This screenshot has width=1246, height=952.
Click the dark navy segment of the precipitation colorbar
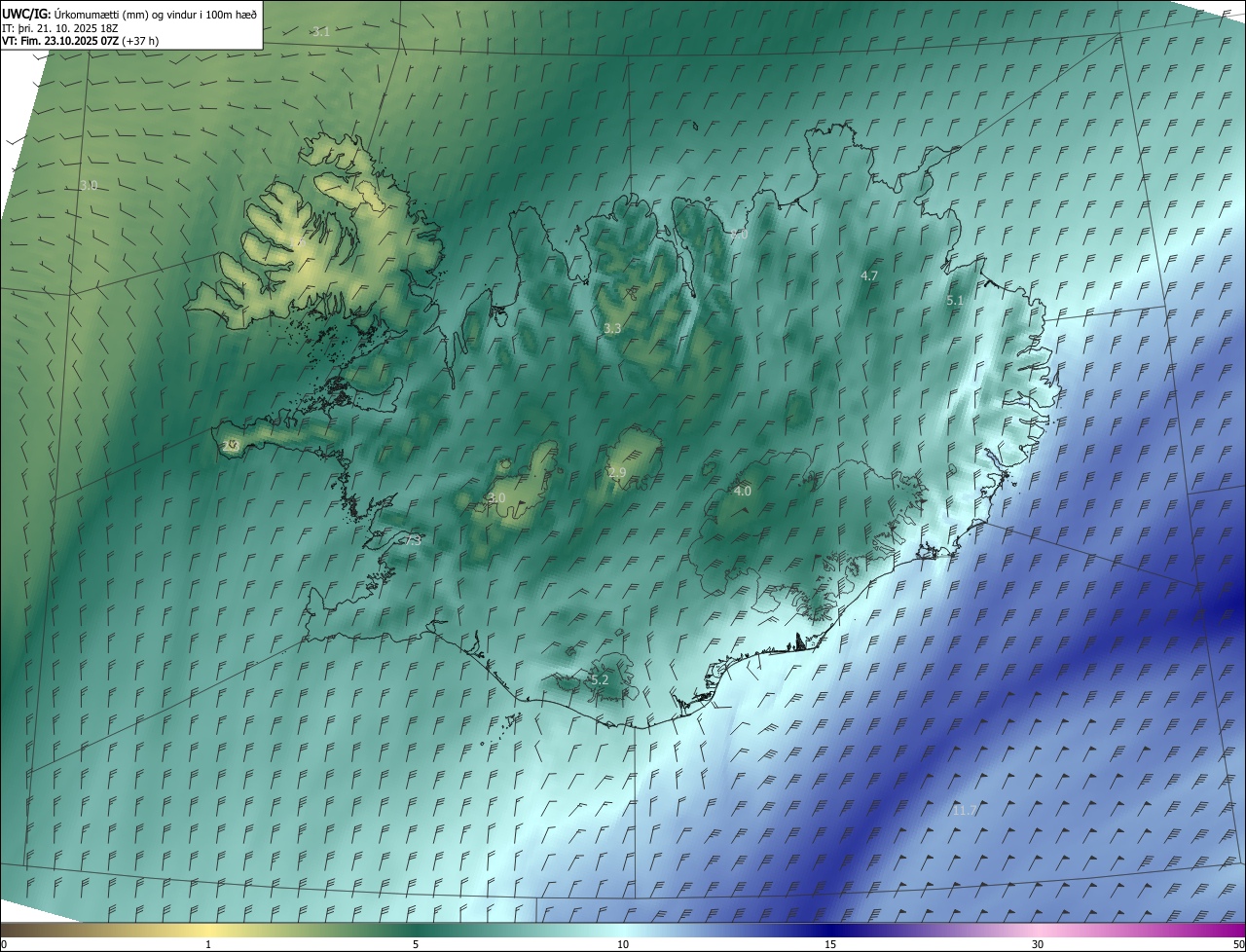[x=830, y=931]
